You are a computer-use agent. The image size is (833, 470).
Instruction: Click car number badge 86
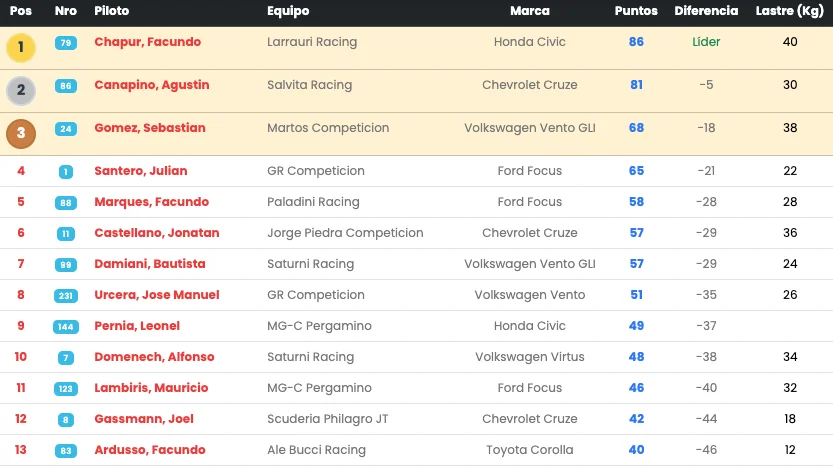66,86
